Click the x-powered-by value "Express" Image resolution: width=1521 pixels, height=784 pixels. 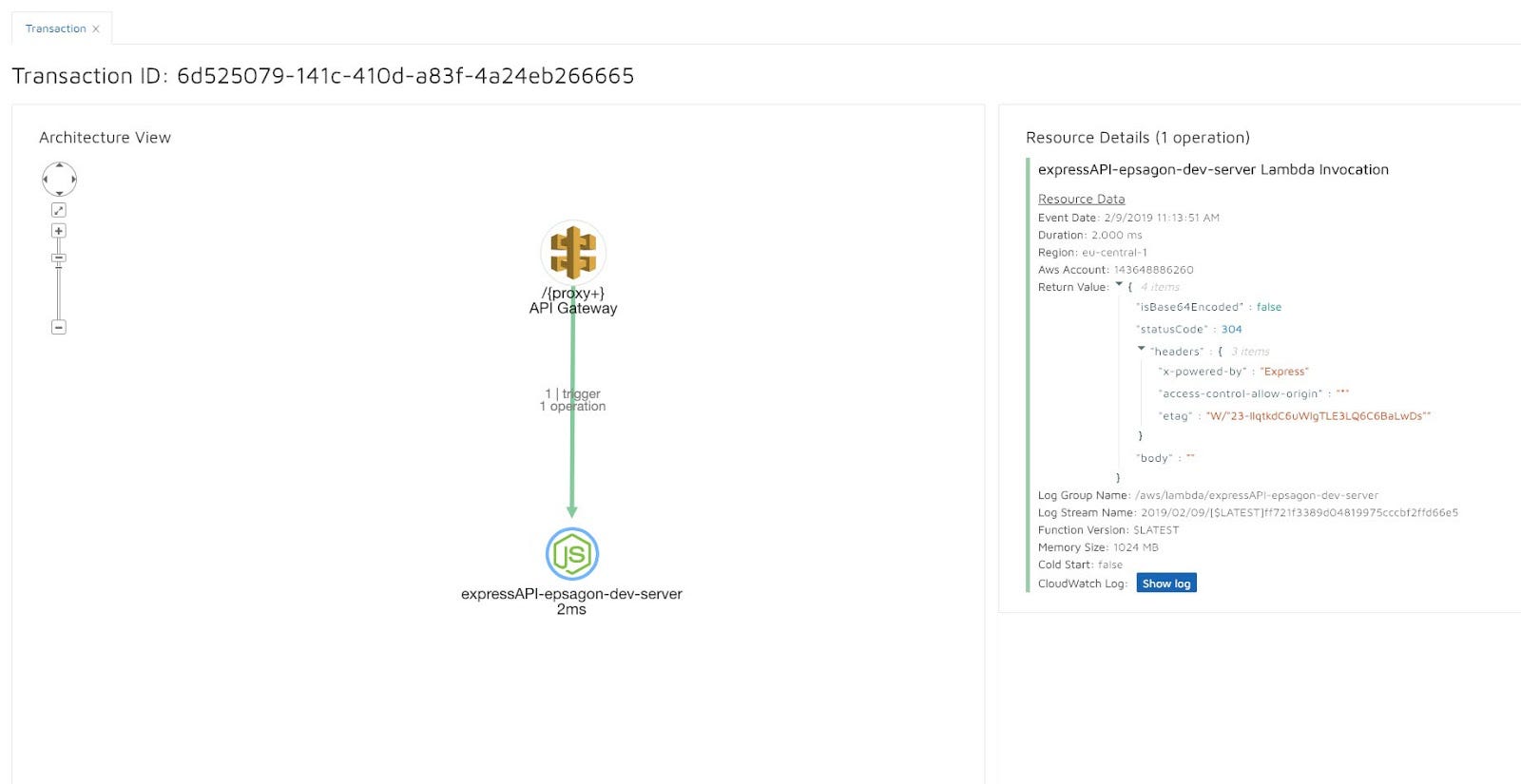click(x=1284, y=372)
